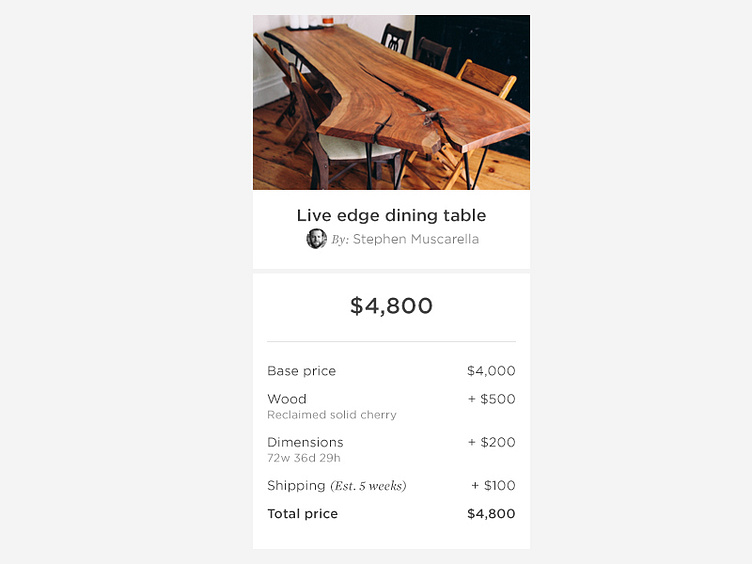Image resolution: width=752 pixels, height=564 pixels.
Task: Click the Stephen Muscarella avatar photo
Action: (x=316, y=239)
